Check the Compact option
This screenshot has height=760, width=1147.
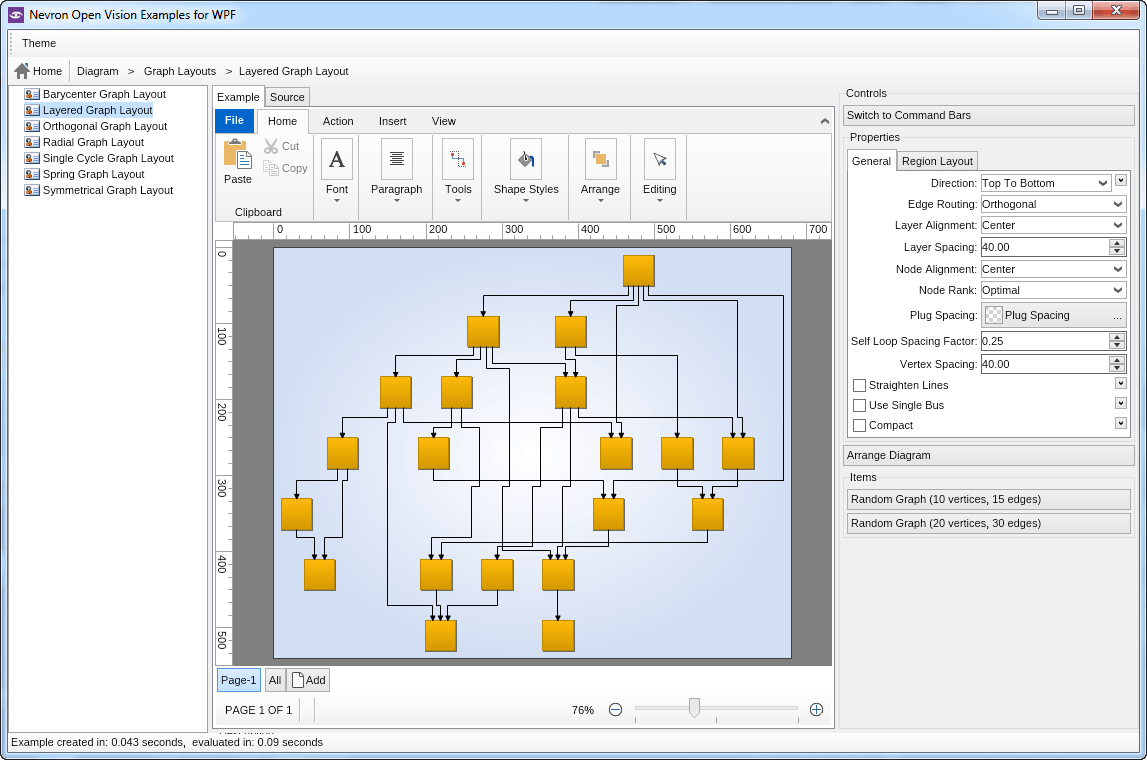coord(859,425)
